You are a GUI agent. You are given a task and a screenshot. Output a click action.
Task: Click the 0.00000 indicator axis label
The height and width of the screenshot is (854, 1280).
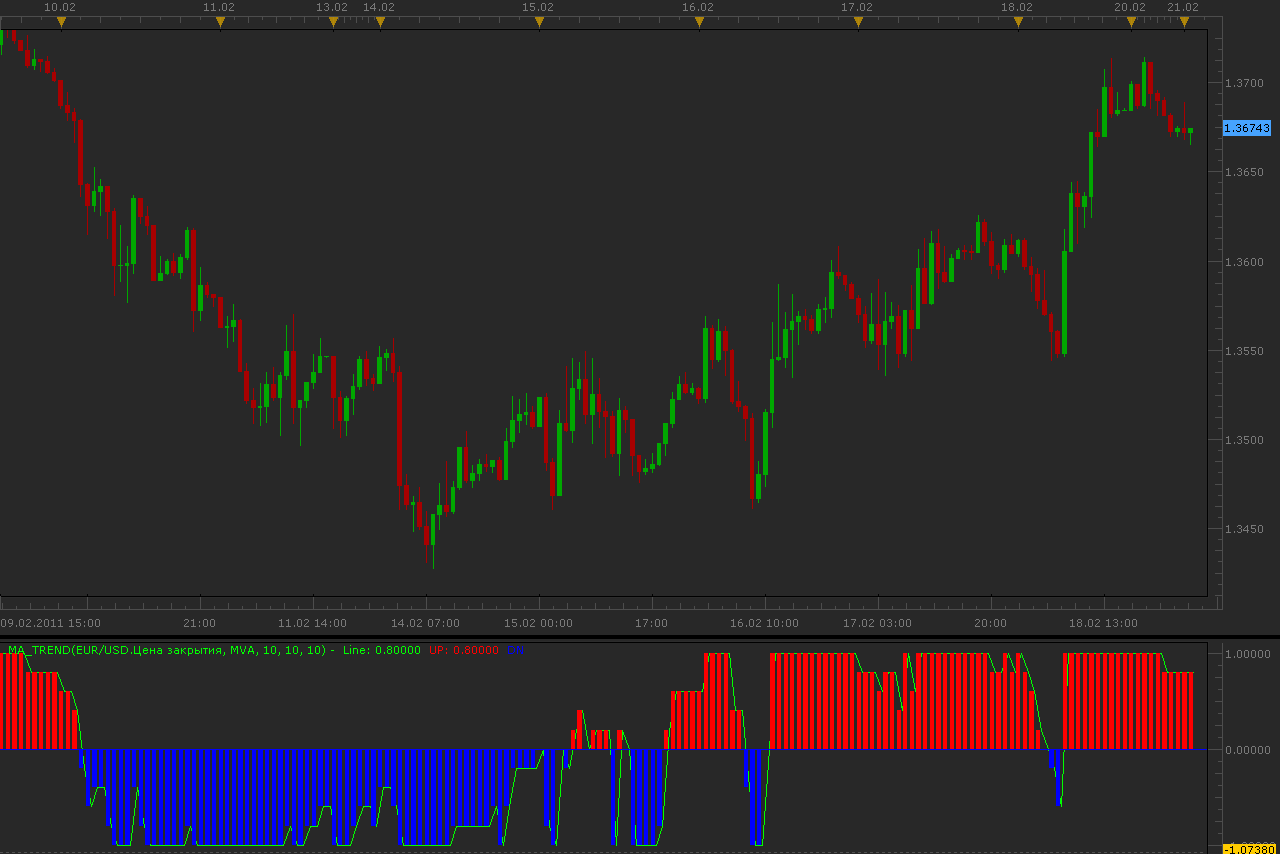pos(1249,749)
